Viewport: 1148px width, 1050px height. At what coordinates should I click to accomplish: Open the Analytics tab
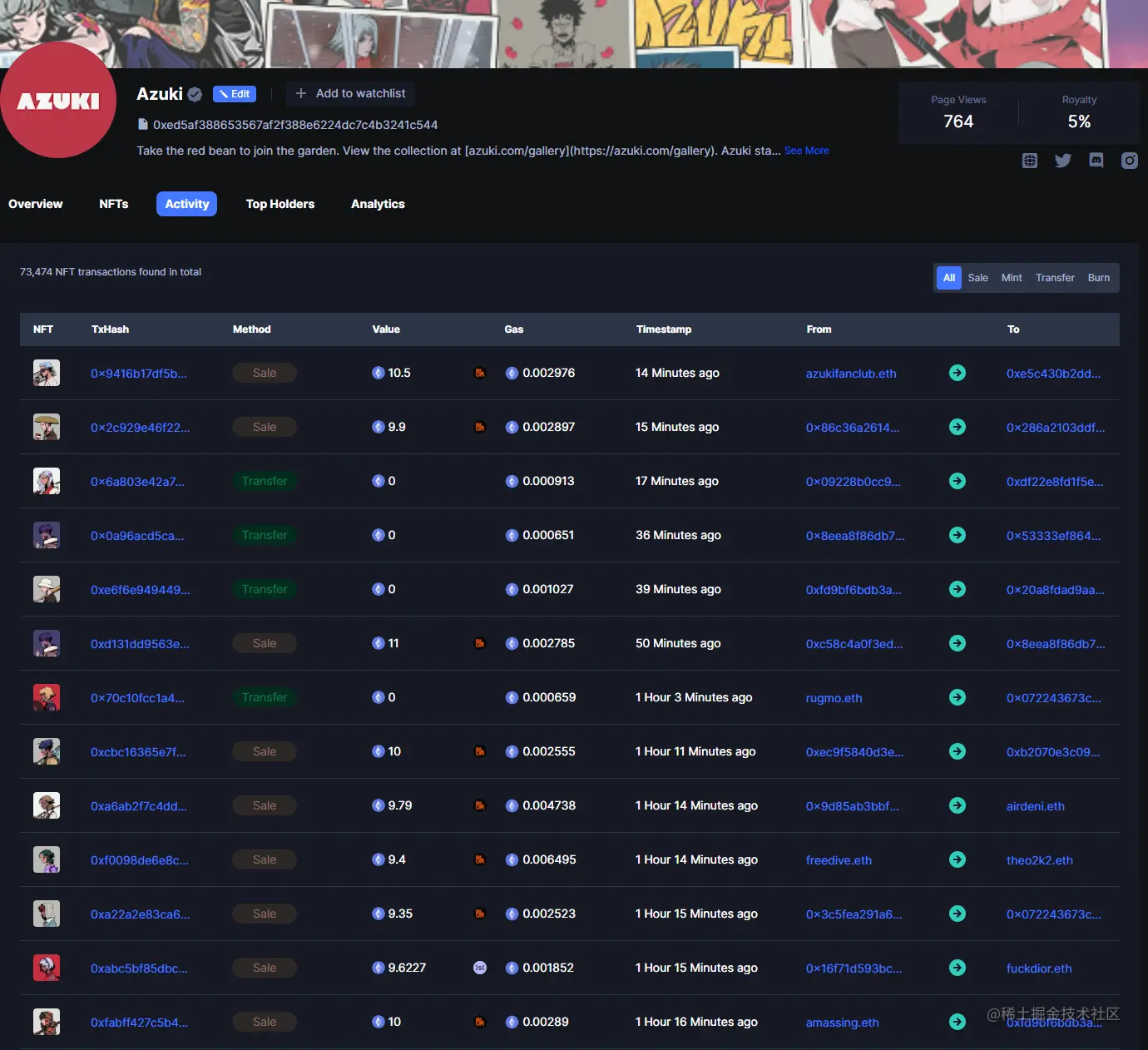pyautogui.click(x=378, y=204)
